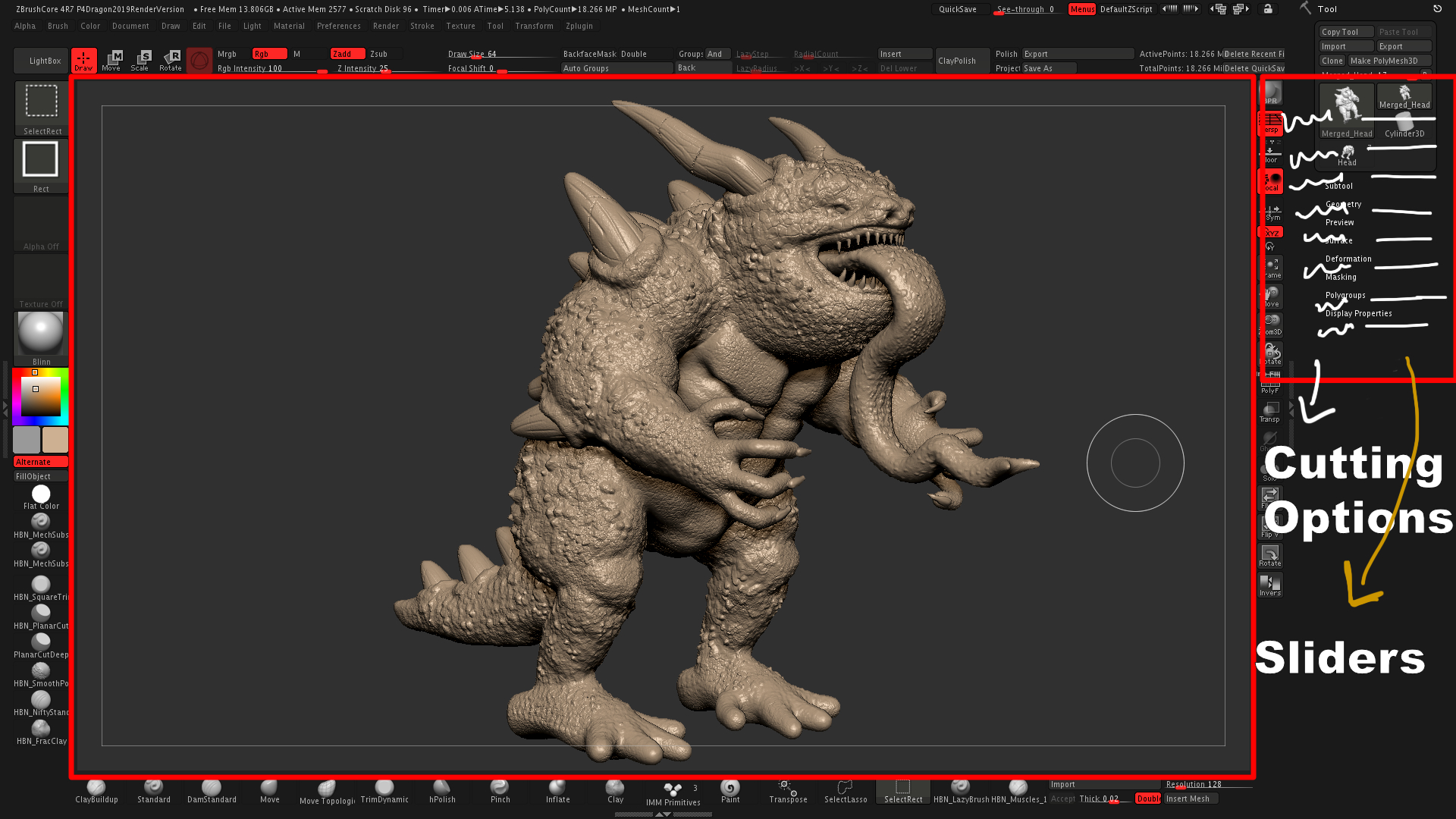Open the Preferences menu
The image size is (1456, 819).
pyautogui.click(x=340, y=25)
